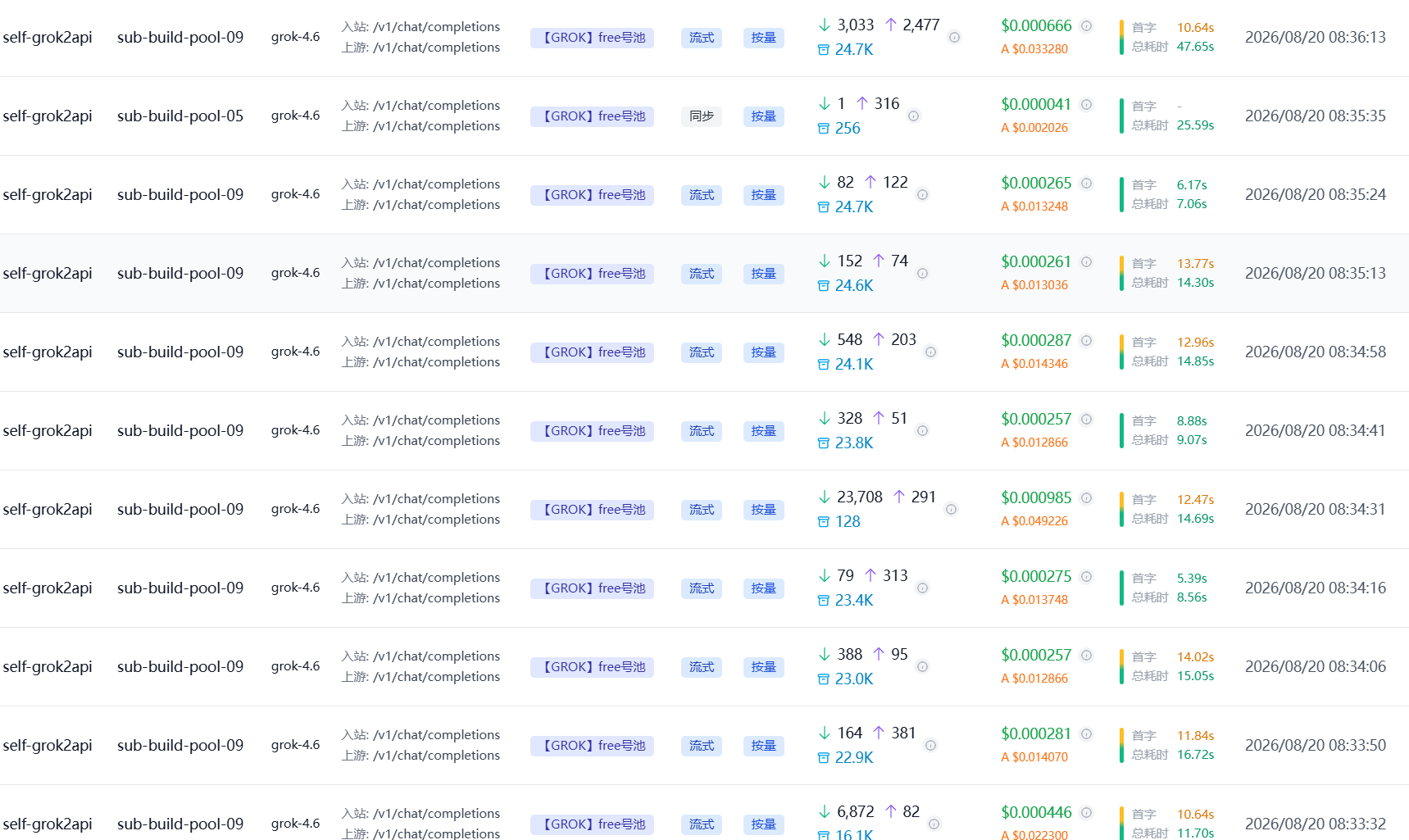Click total time 47.65s

pyautogui.click(x=1195, y=47)
